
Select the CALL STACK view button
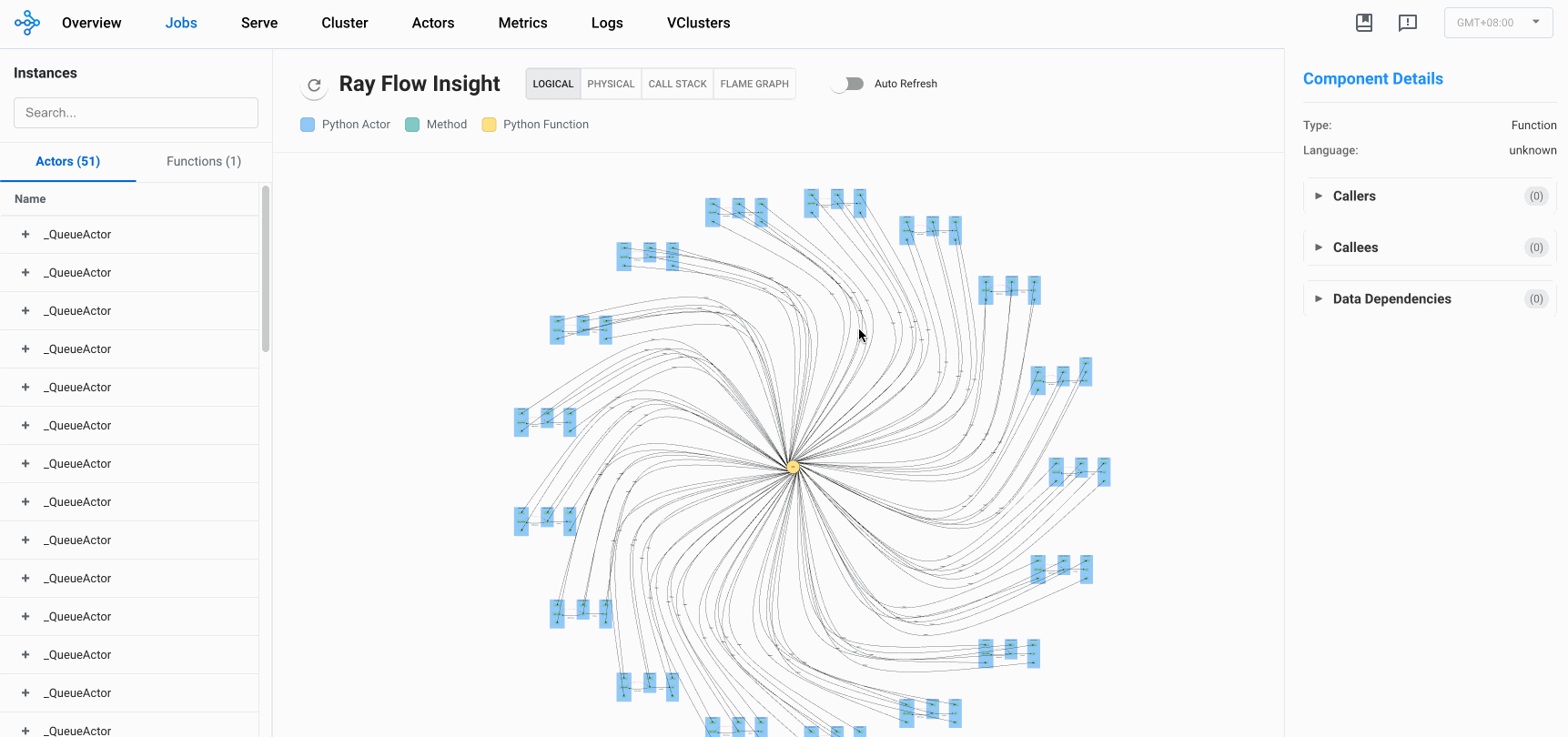pos(677,84)
